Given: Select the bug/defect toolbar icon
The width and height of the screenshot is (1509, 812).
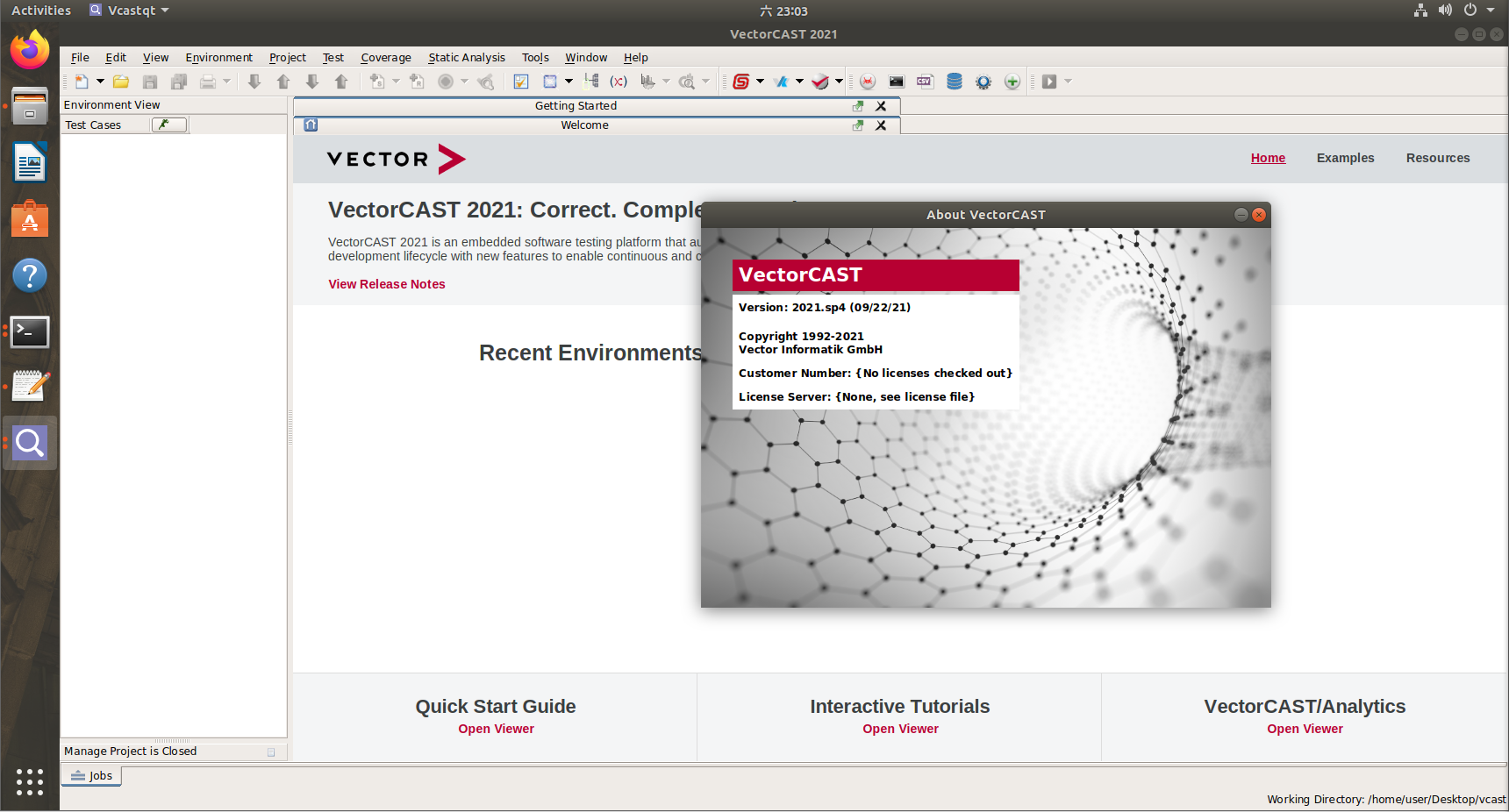Looking at the screenshot, I should tap(867, 81).
